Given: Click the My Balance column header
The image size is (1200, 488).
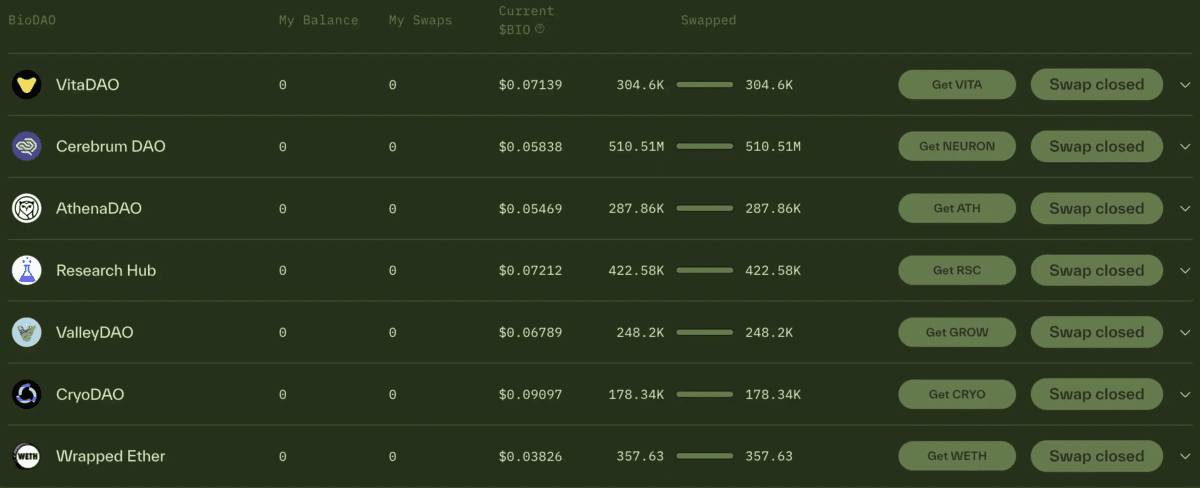Looking at the screenshot, I should 318,20.
